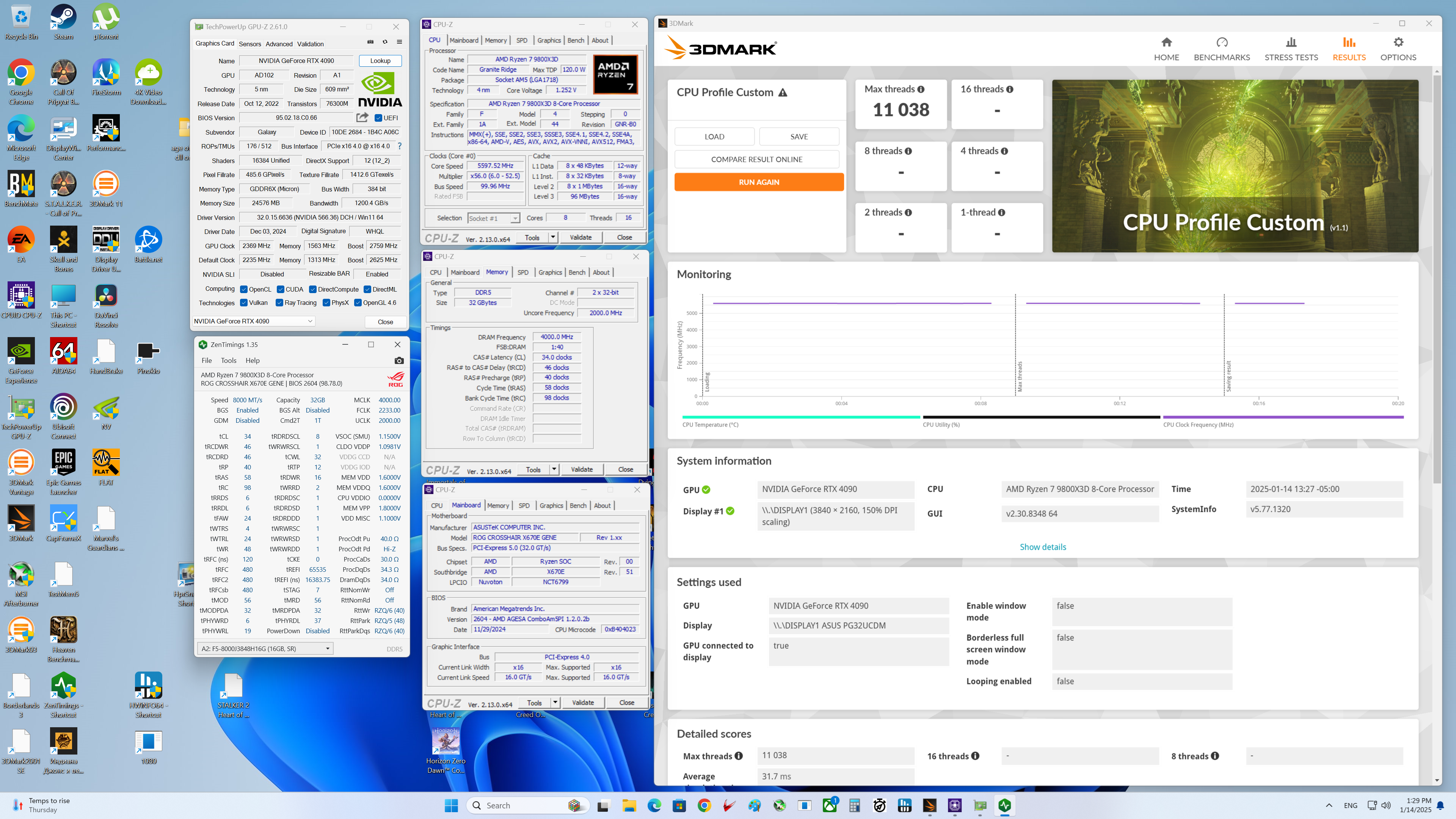
Task: Switch to the Sensors tab in GPU-Z
Action: coord(250,44)
